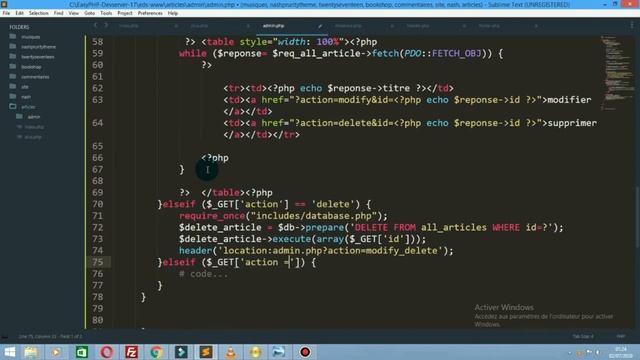The width and height of the screenshot is (640, 360).
Task: Show hidden system tray icons
Action: 570,353
